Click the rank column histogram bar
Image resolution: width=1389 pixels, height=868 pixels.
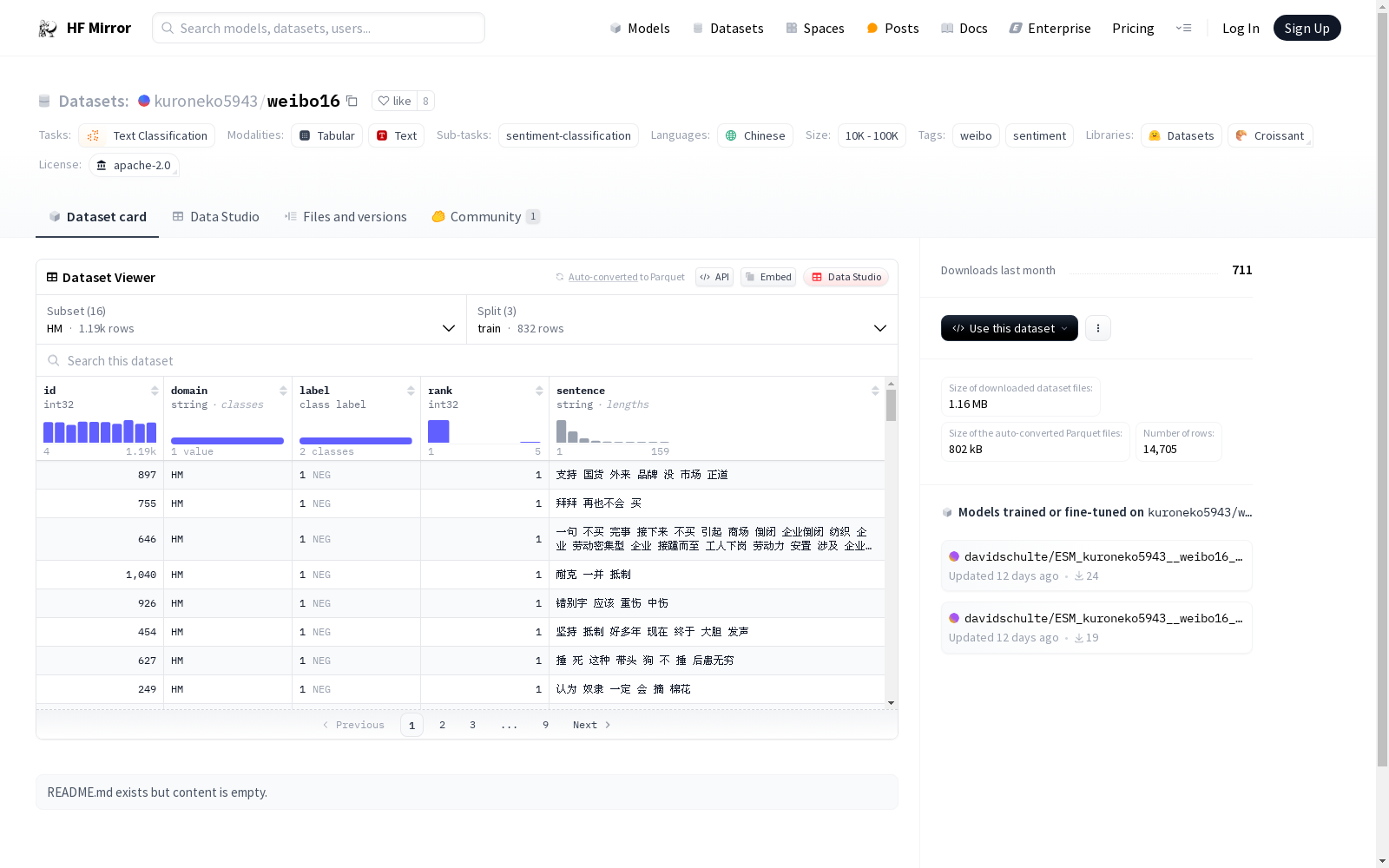438,431
